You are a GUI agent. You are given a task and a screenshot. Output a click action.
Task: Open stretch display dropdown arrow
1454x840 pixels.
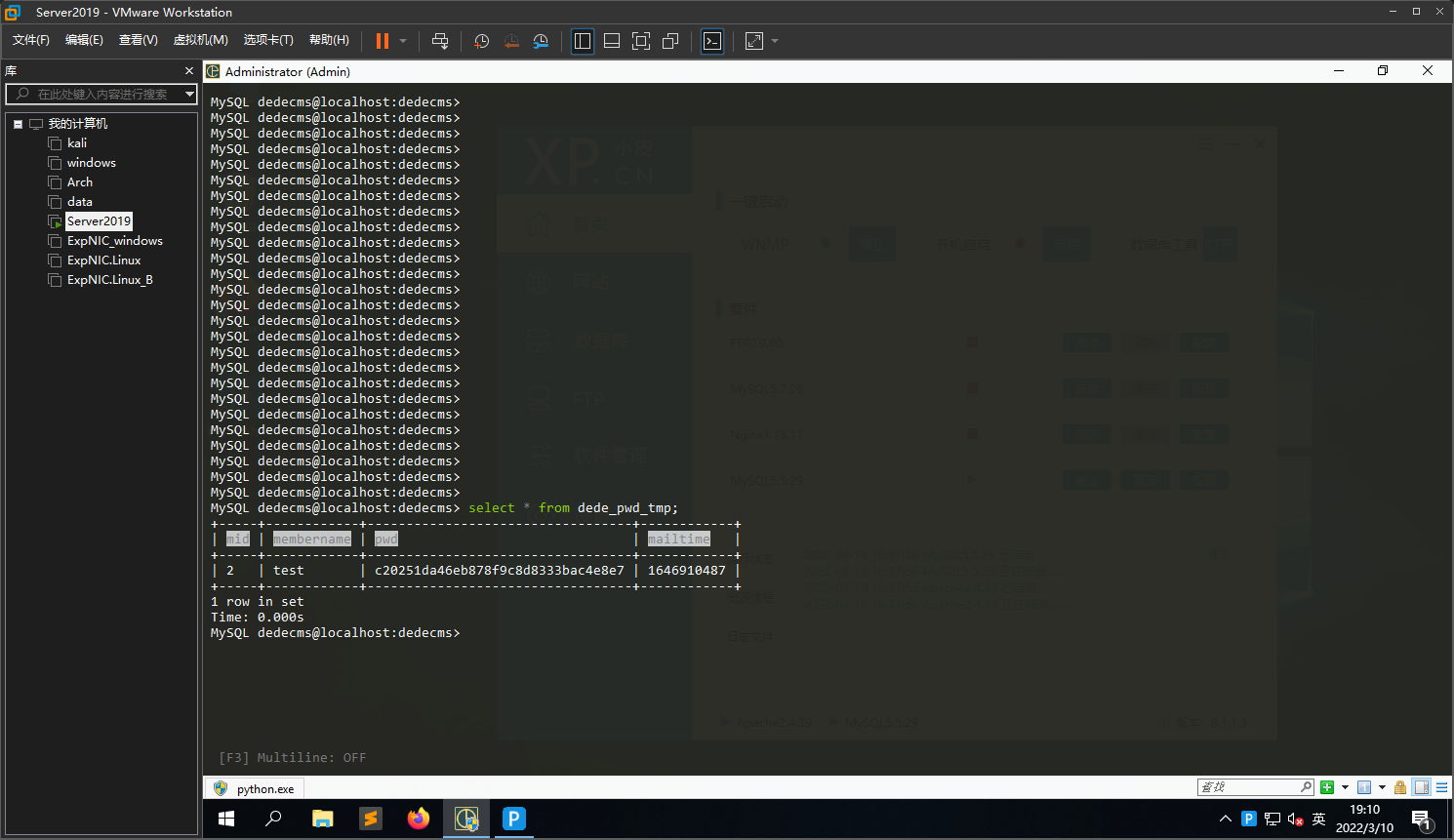pyautogui.click(x=775, y=41)
